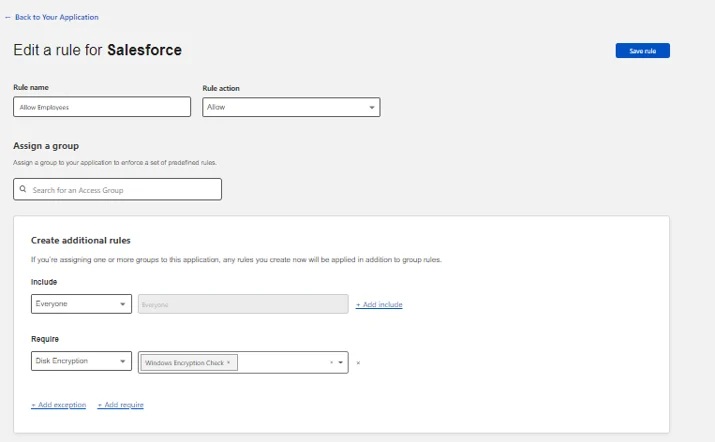Focus the Rule name input field
The image size is (715, 442).
click(102, 107)
